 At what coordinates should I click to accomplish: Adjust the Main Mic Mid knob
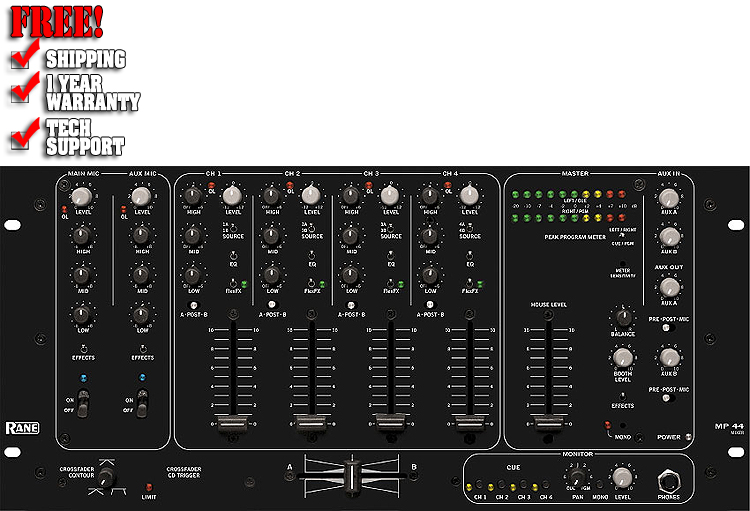82,275
